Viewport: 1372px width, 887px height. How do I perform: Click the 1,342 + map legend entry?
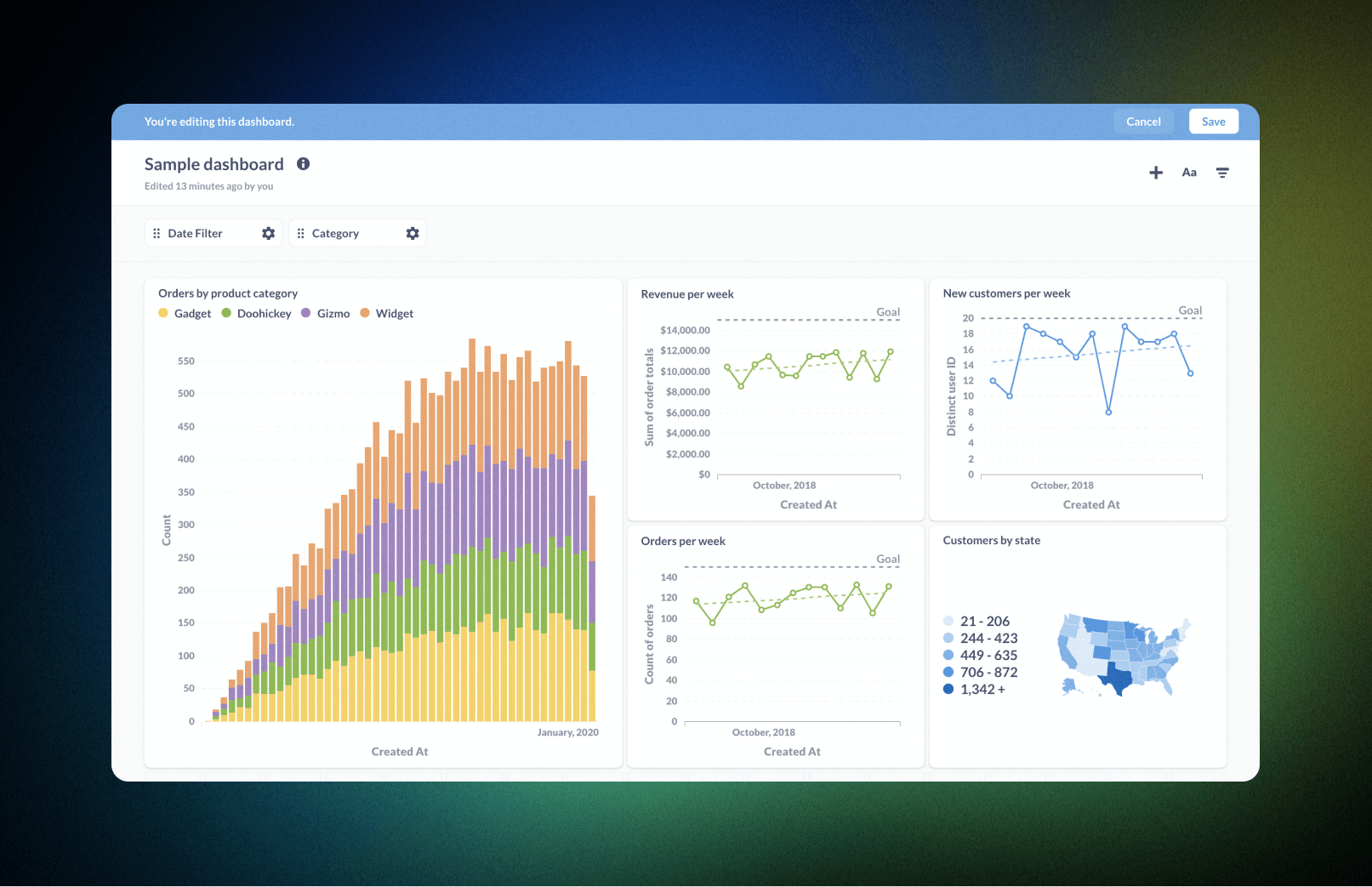click(x=974, y=690)
